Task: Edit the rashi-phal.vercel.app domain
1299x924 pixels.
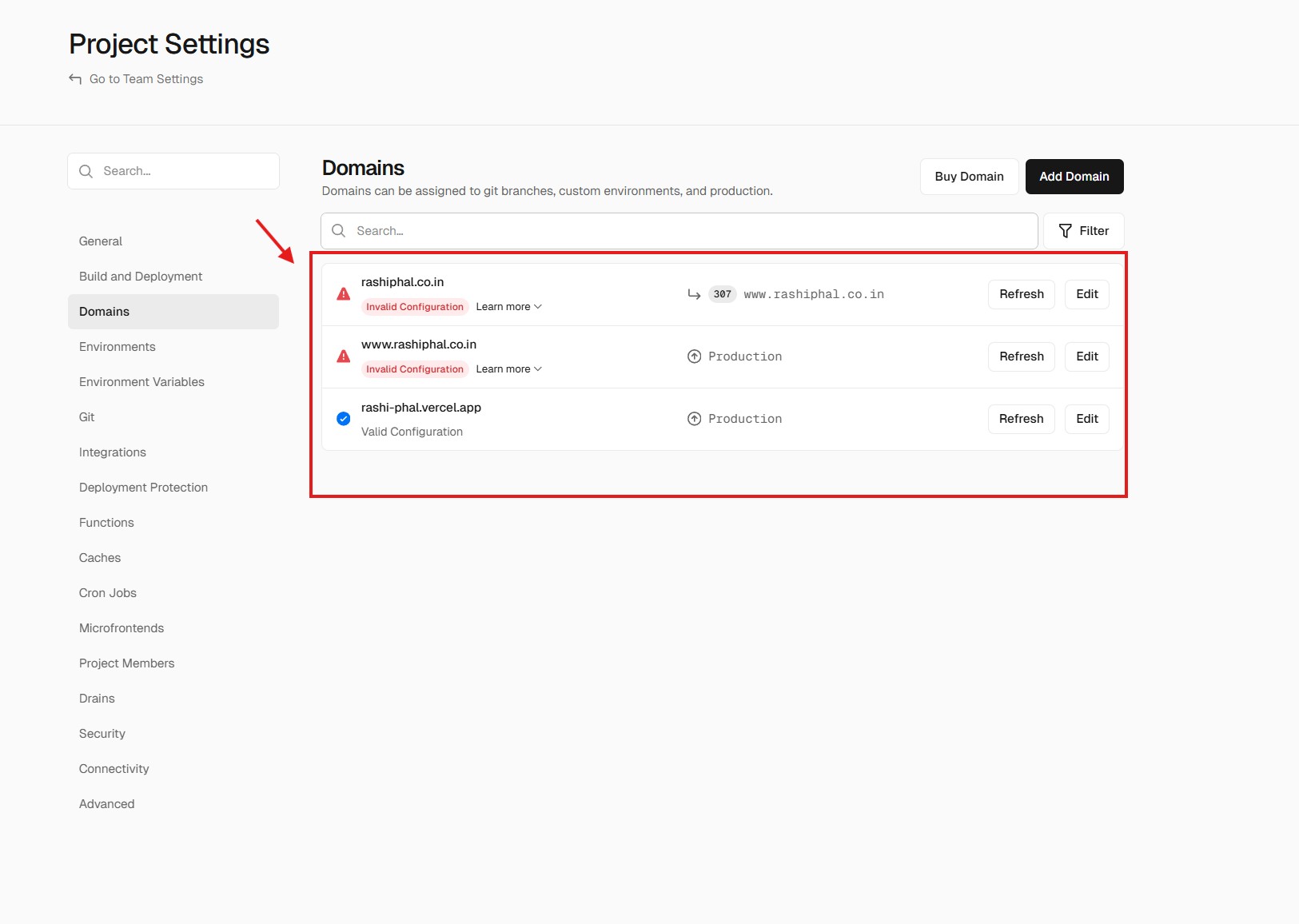Action: pos(1086,419)
